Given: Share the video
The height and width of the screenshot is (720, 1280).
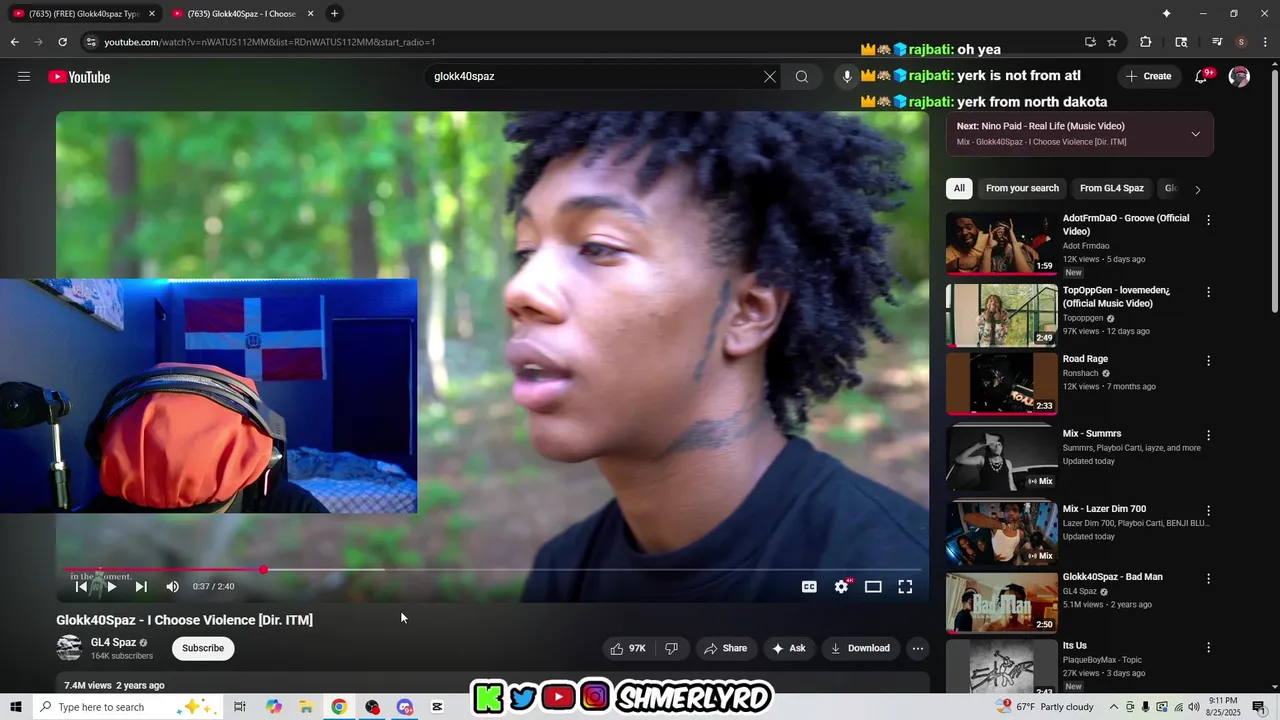Looking at the screenshot, I should tap(725, 648).
